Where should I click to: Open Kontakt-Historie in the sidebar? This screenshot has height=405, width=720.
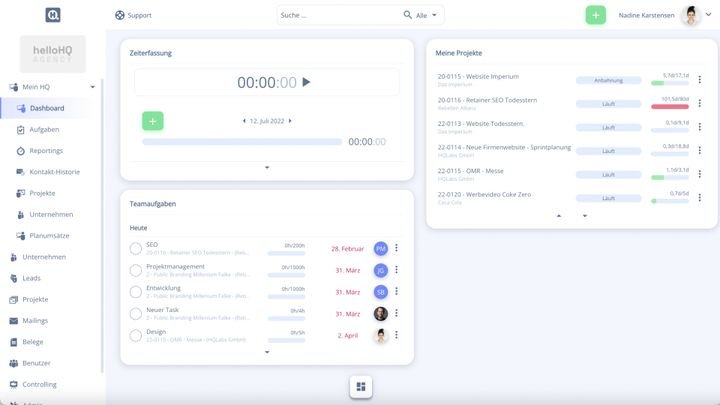[x=54, y=172]
